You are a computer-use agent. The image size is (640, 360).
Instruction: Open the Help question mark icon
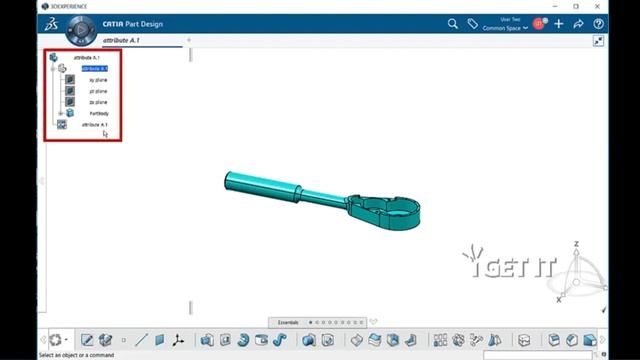click(x=598, y=24)
